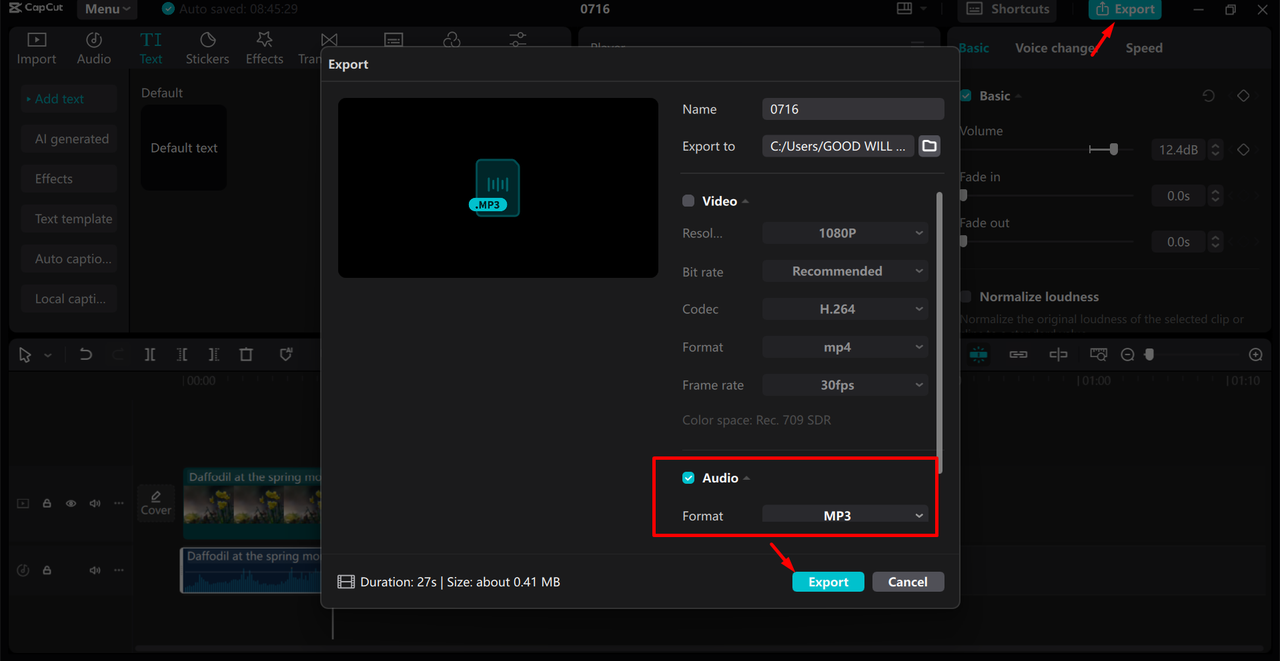Toggle the timeline linkage chain icon
The width and height of the screenshot is (1280, 661).
[1018, 355]
